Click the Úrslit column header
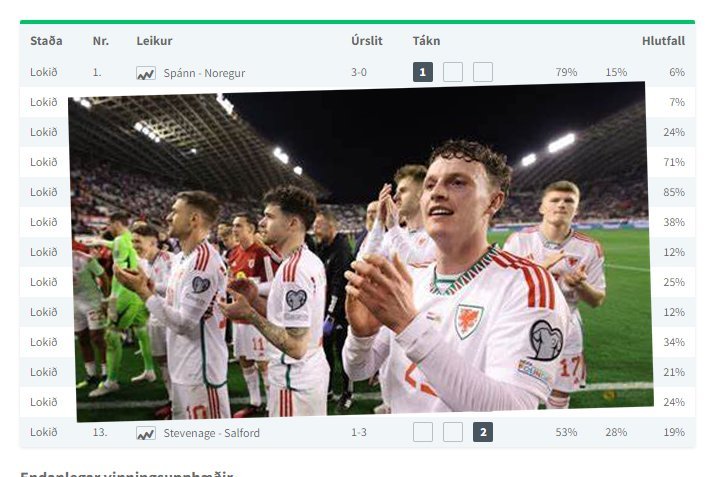Viewport: 716px width, 477px height. tap(367, 41)
